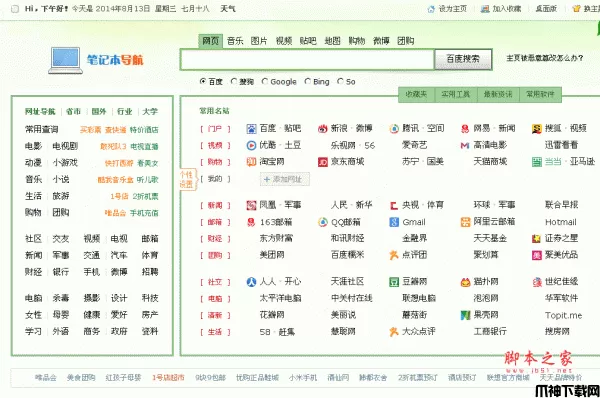Click the Guokr icon beside 果壳网
The width and height of the screenshot is (600, 398).
[465, 315]
